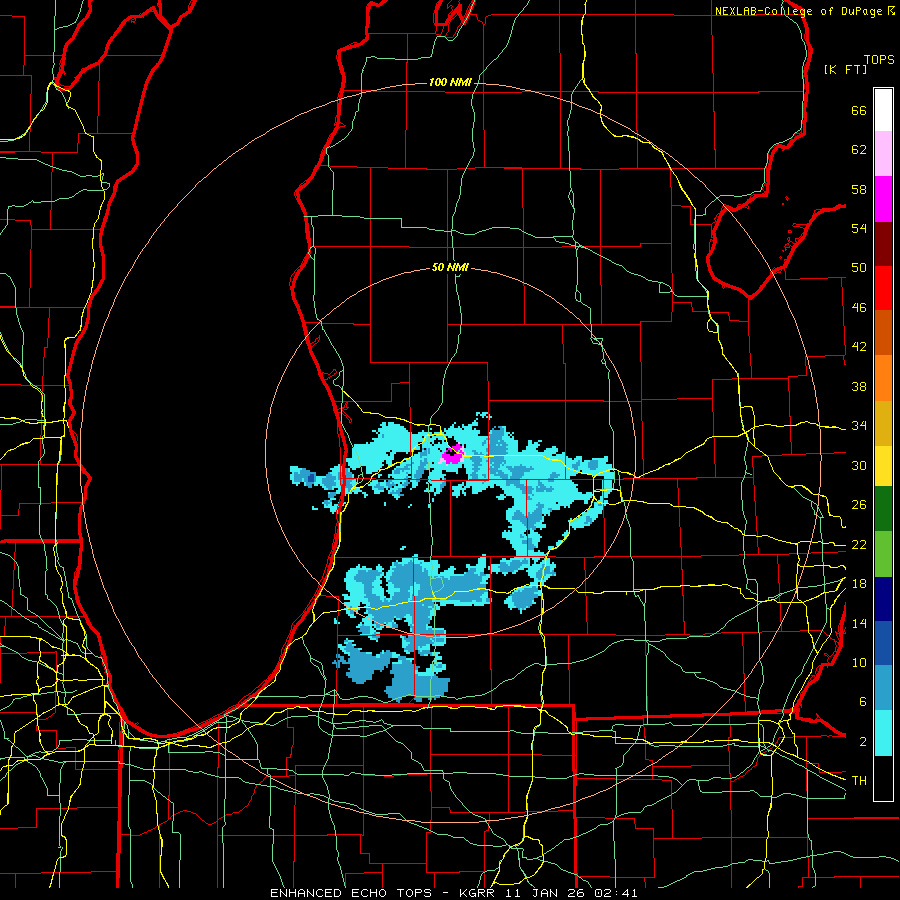Click the dark green 30 kft legend swatch
Screen dimensions: 900x900
pos(883,509)
